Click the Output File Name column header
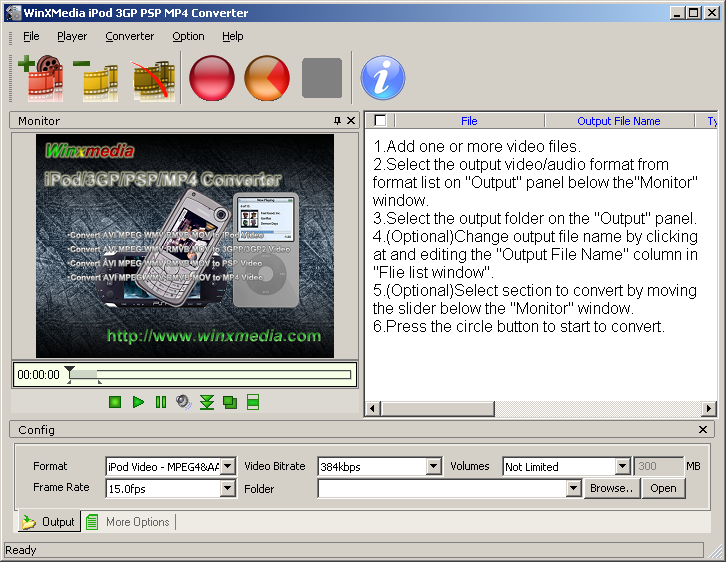The height and width of the screenshot is (562, 726). coord(619,121)
